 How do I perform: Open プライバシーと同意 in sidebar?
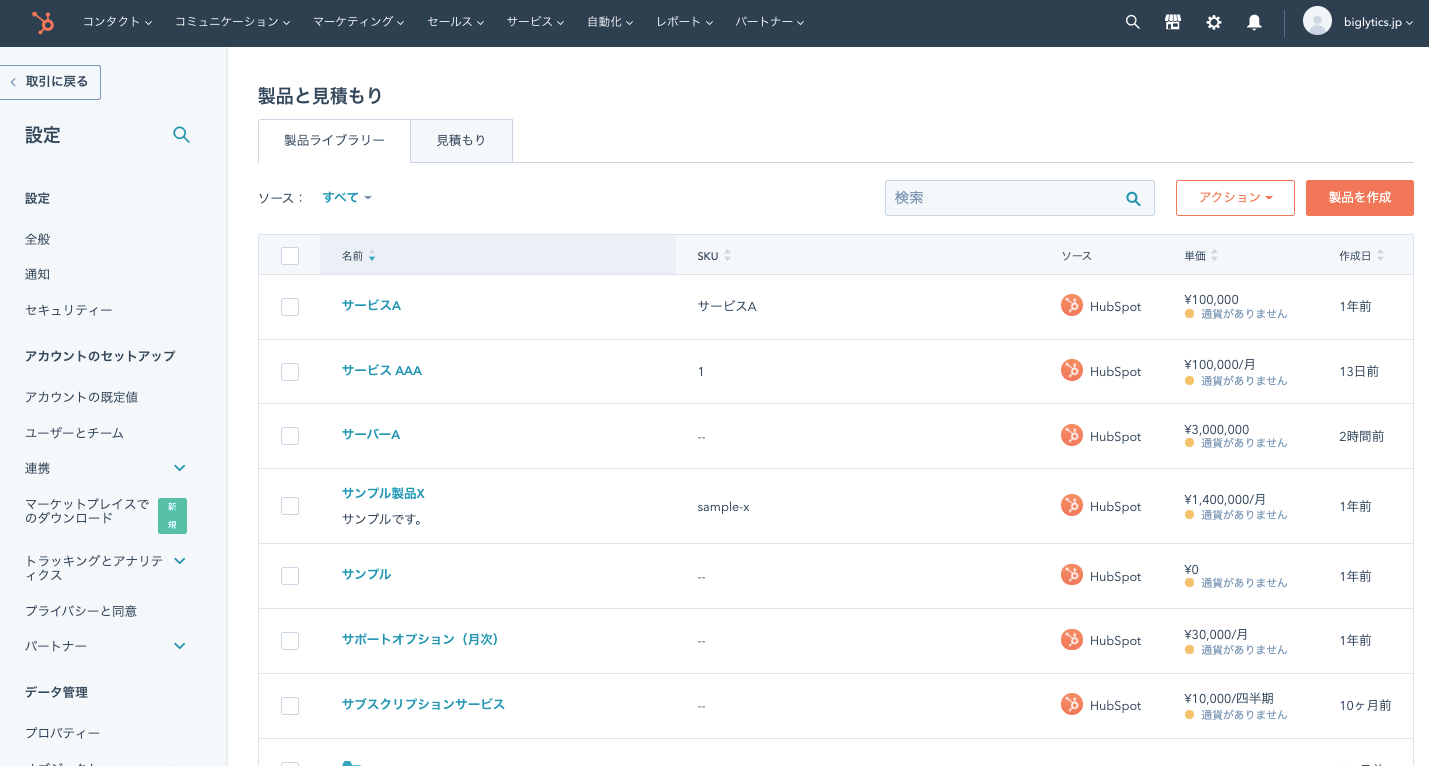(81, 611)
